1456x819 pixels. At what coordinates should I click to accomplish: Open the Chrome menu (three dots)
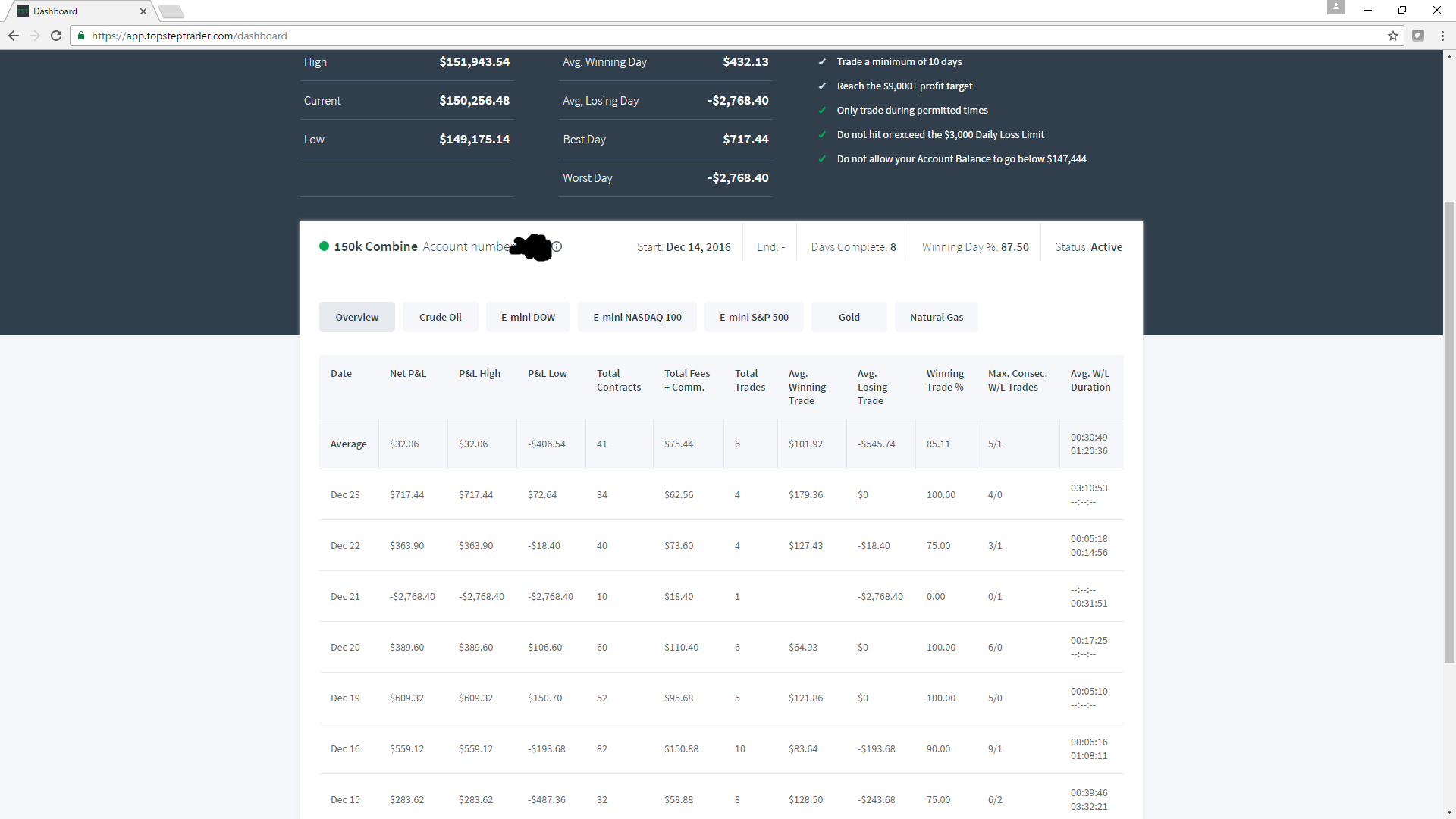(1442, 36)
